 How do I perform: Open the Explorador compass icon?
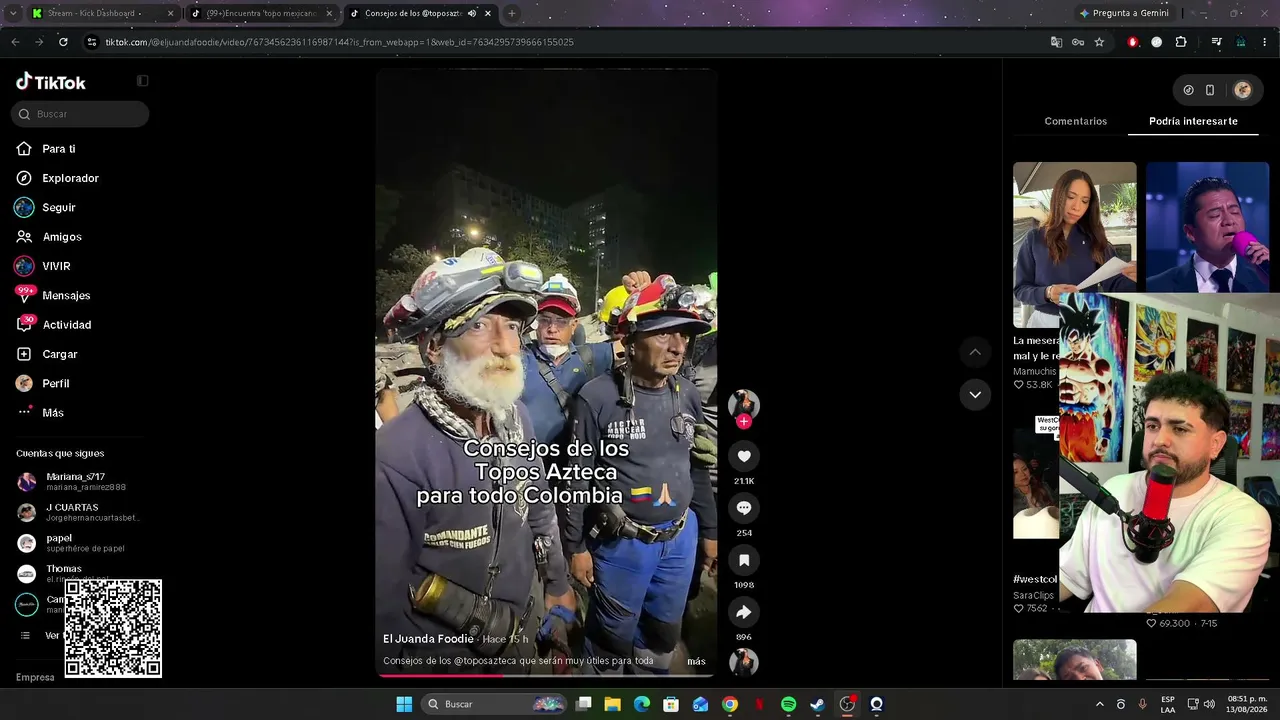coord(24,178)
